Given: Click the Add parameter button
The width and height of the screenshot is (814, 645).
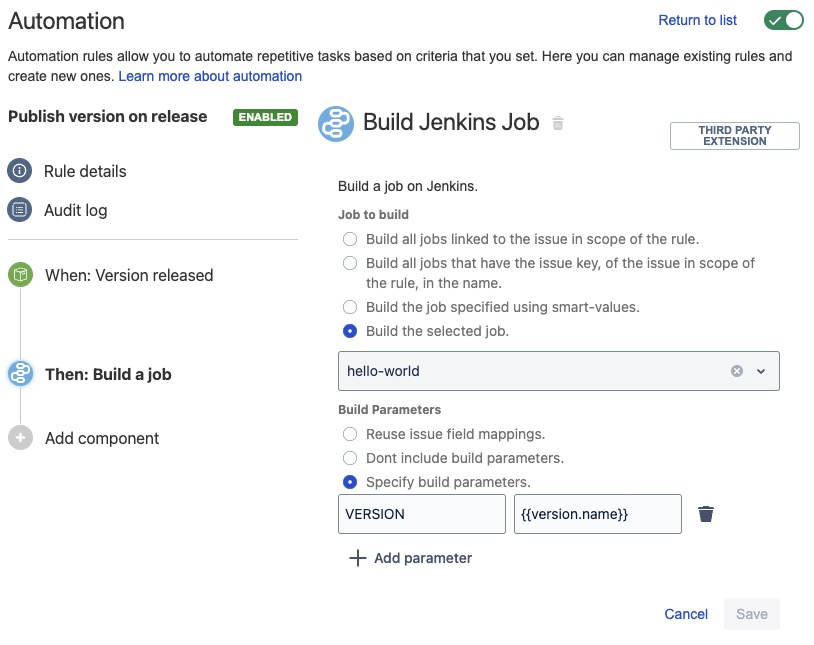Looking at the screenshot, I should 410,557.
